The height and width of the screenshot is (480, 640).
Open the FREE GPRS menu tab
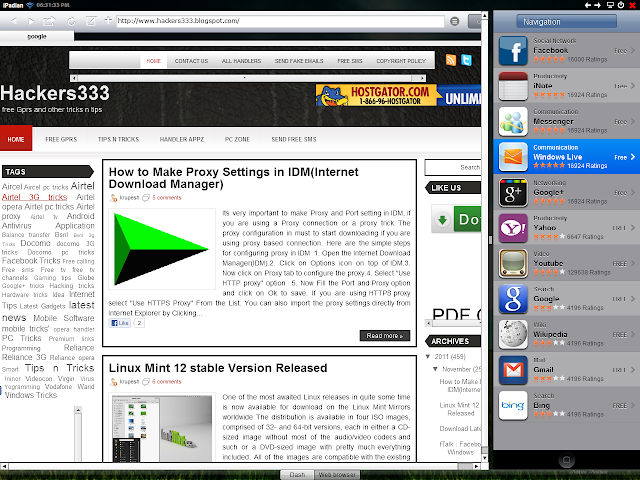click(61, 139)
